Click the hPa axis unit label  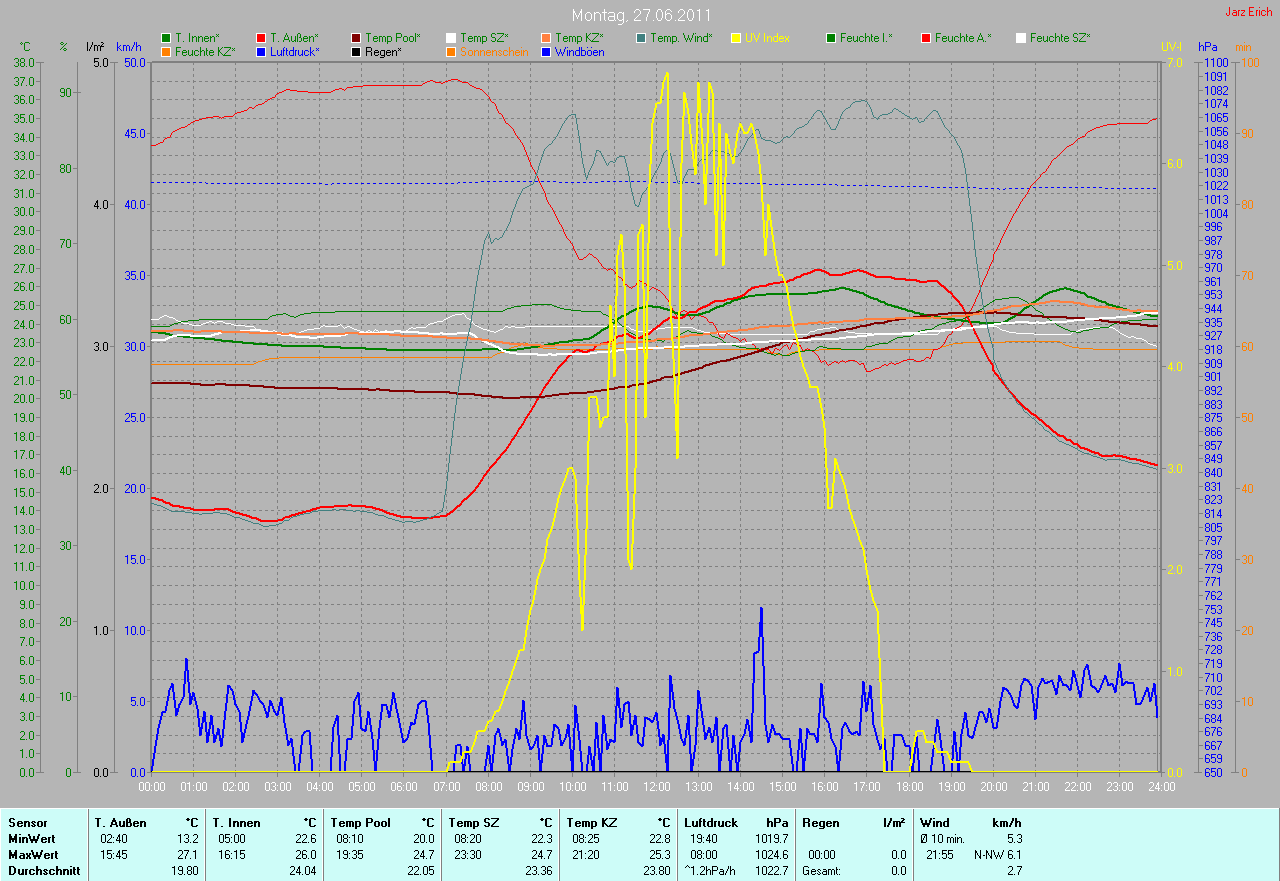tap(1209, 47)
